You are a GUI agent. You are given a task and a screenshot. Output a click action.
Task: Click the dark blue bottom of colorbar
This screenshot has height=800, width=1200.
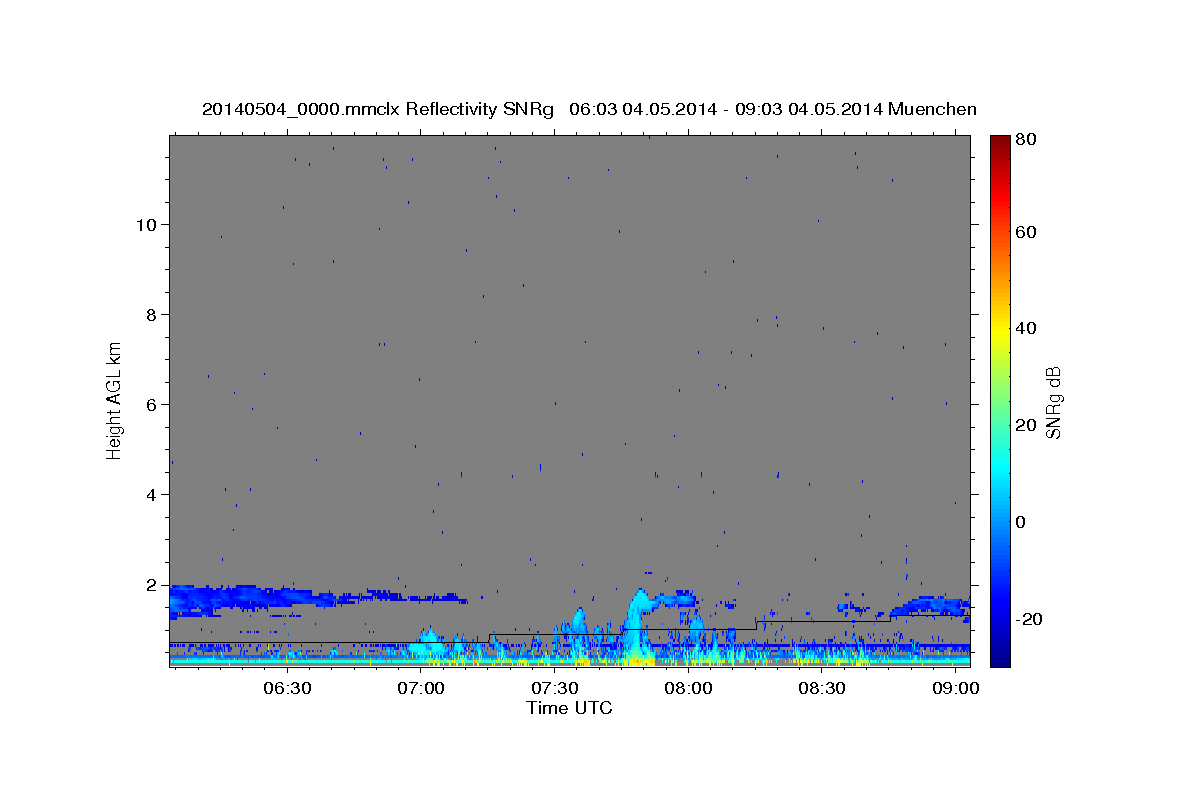tap(1000, 655)
